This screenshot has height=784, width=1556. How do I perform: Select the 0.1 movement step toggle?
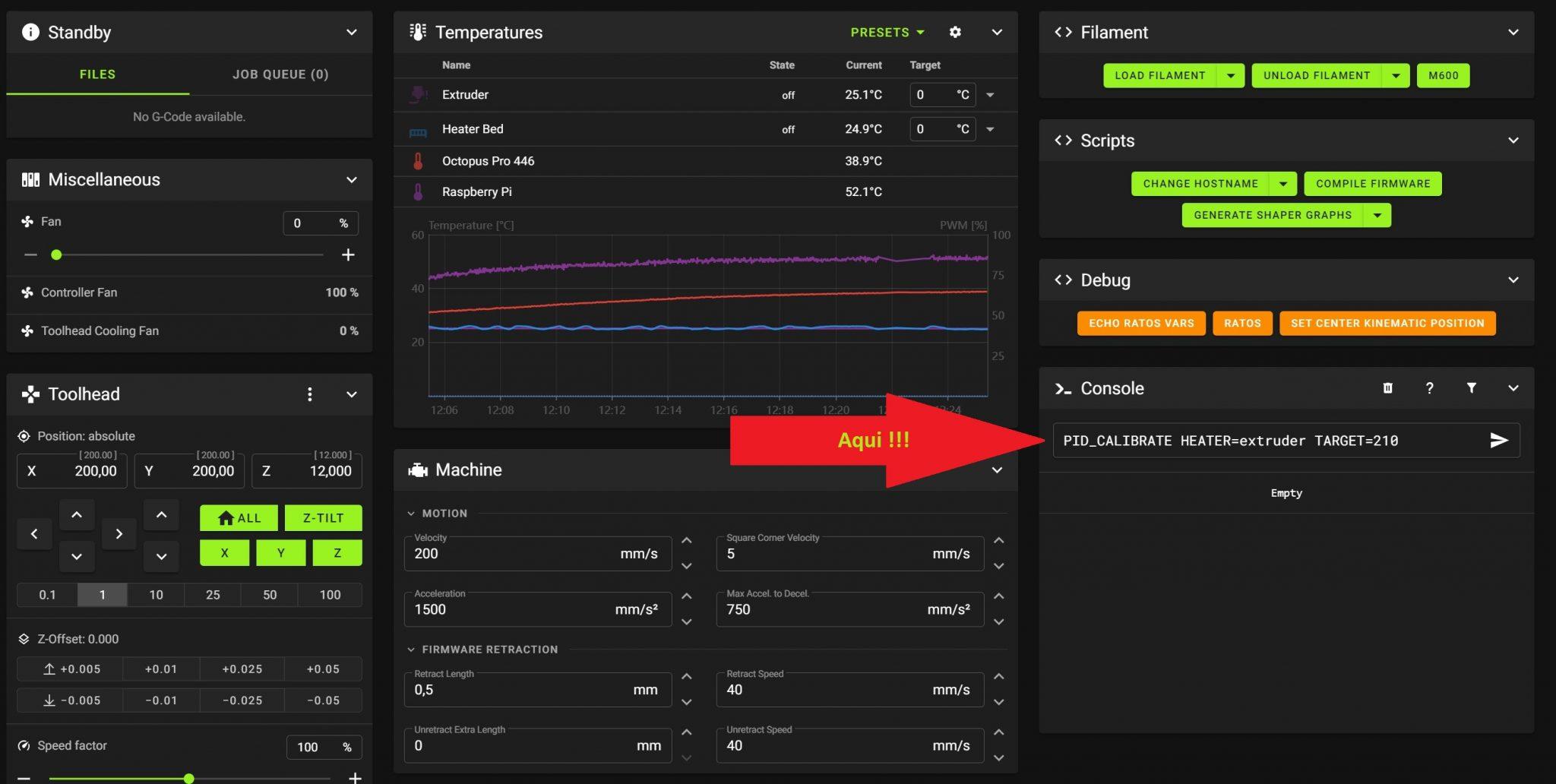(46, 595)
